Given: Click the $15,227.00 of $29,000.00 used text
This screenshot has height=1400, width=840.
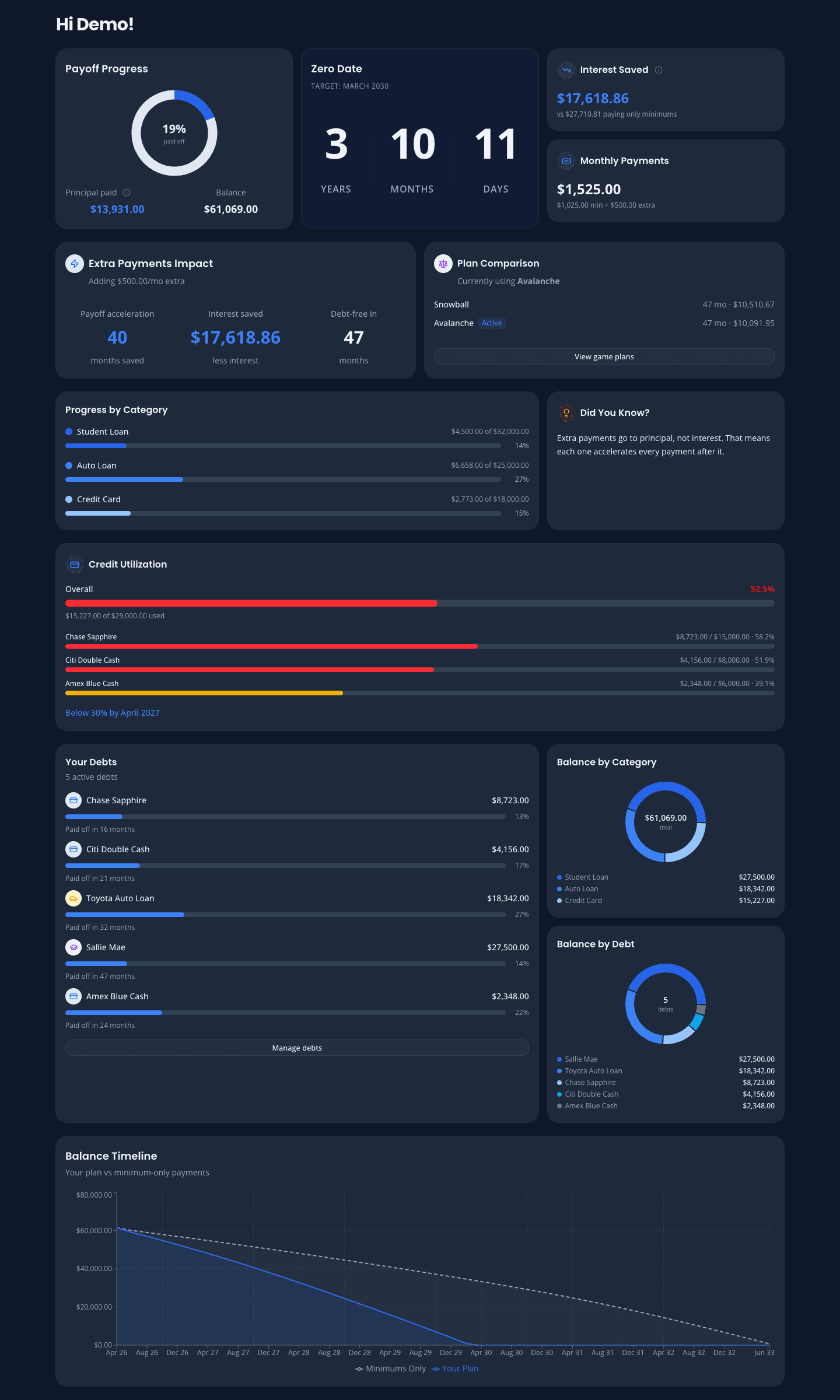Looking at the screenshot, I should tap(115, 616).
